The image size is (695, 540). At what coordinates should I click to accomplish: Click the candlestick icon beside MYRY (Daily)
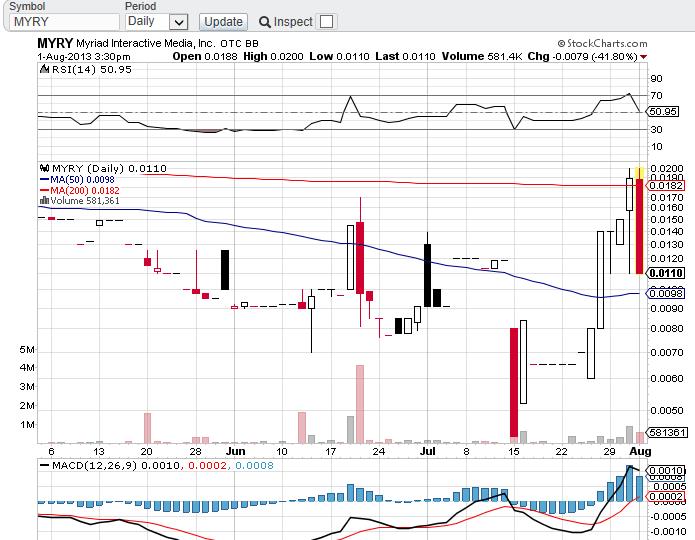click(x=44, y=168)
